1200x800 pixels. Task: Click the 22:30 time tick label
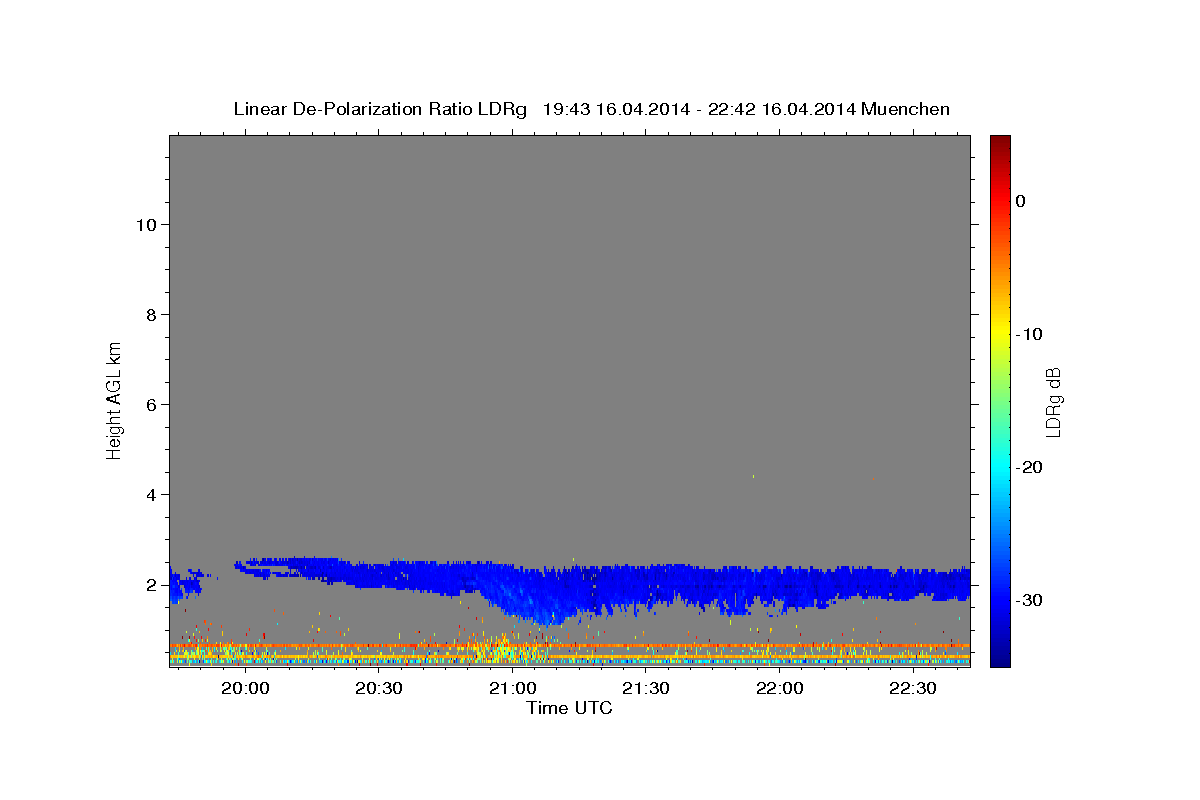click(913, 688)
